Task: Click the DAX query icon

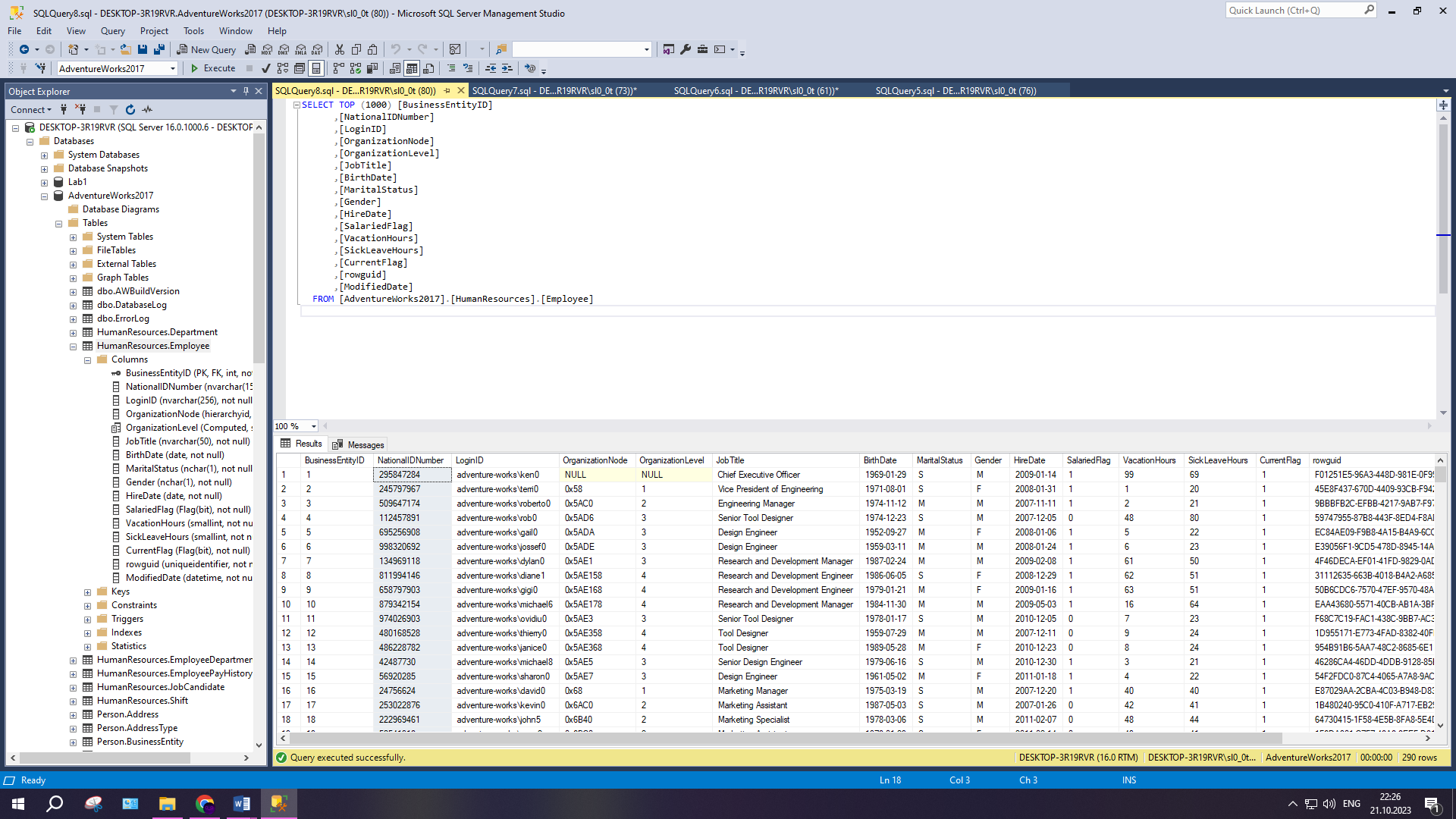Action: (x=318, y=50)
